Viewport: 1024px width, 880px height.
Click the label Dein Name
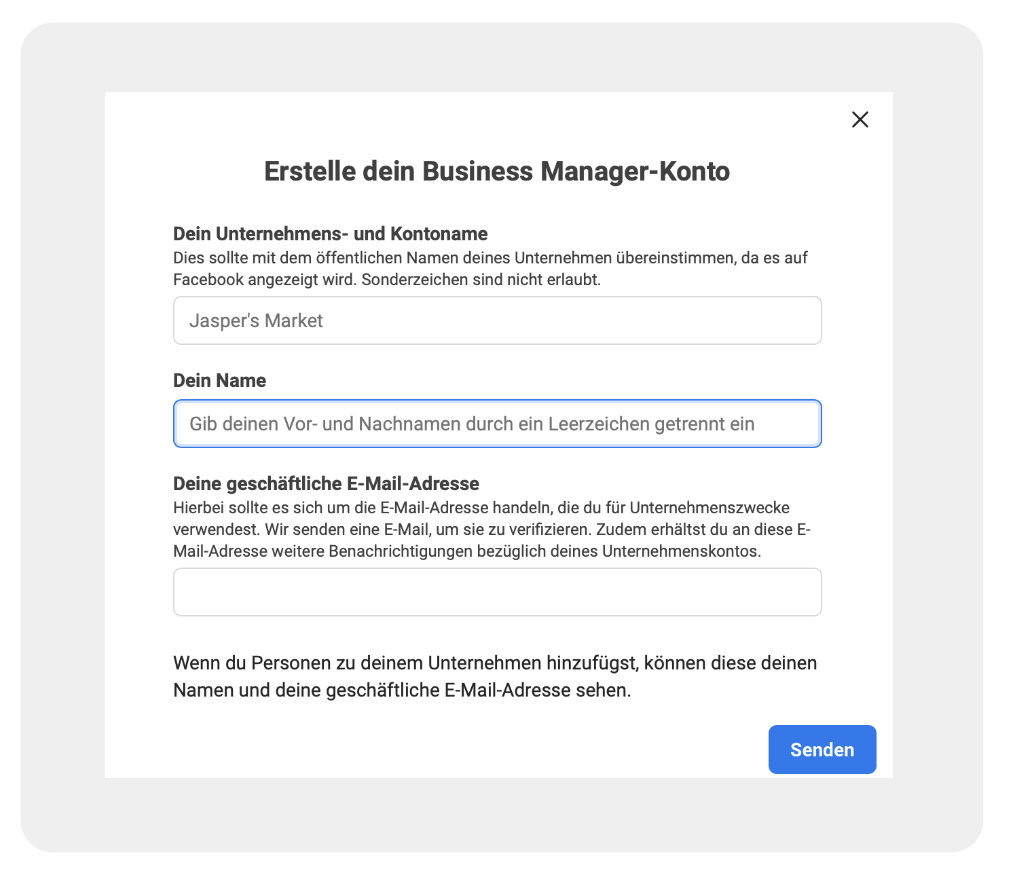click(x=219, y=381)
